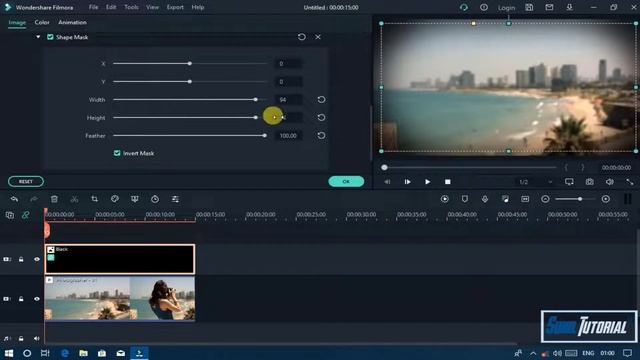This screenshot has height=360, width=640.
Task: Lock the beach video track
Action: coord(21,299)
